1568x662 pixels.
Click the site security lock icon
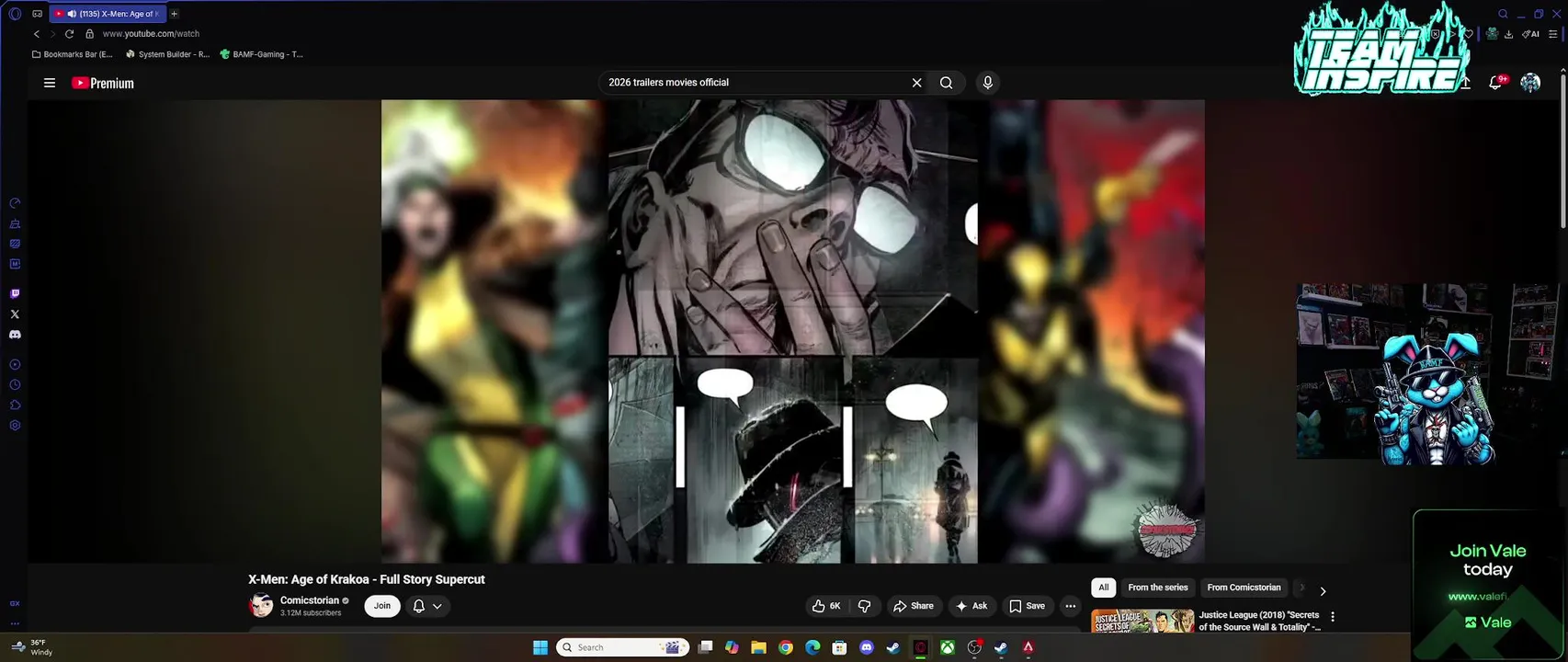(x=89, y=34)
